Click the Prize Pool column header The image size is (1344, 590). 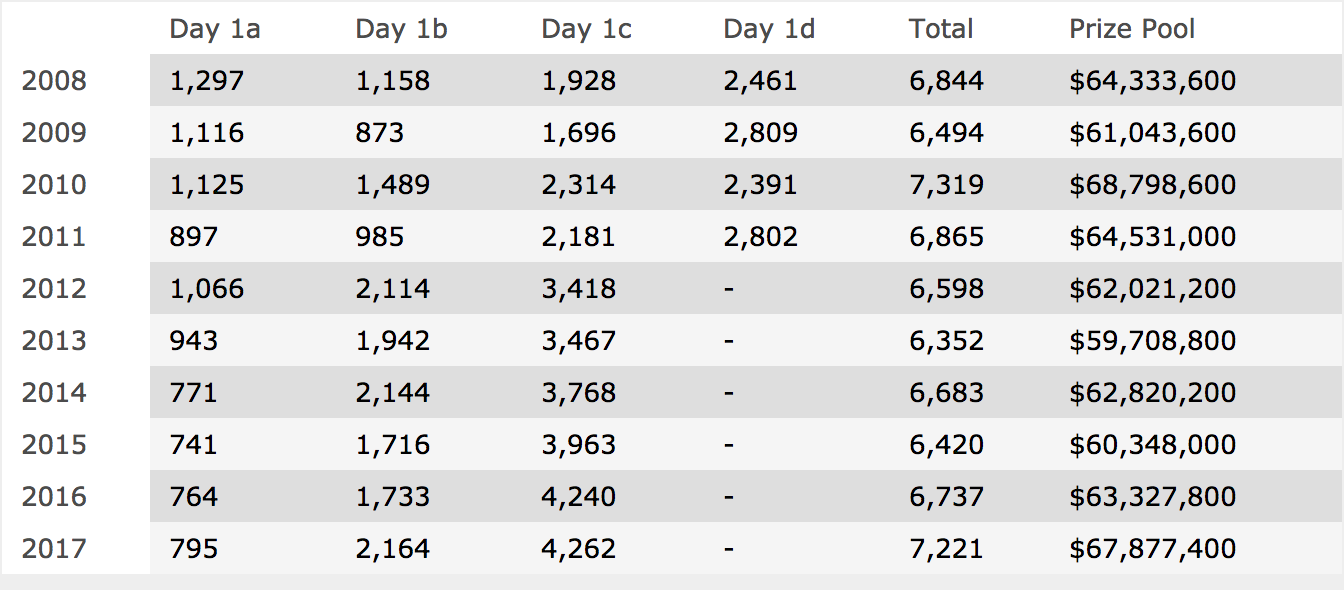pos(1132,29)
